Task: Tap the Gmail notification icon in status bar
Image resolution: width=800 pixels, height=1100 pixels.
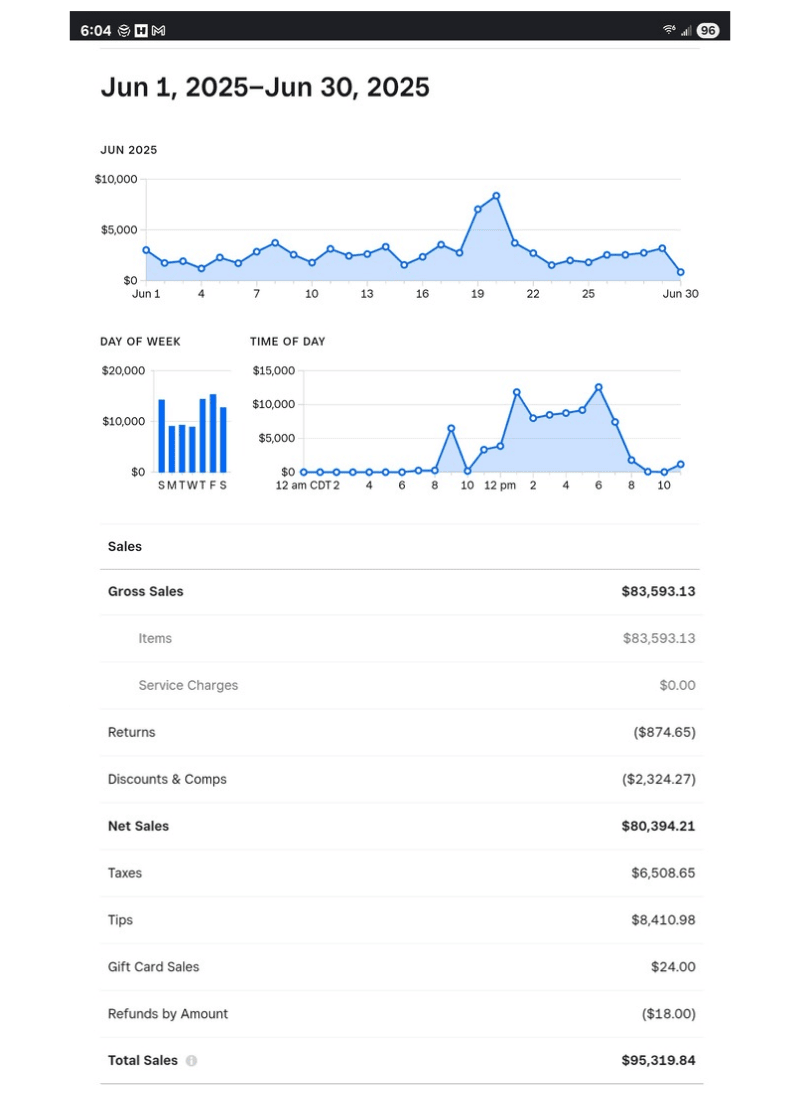Action: [x=159, y=31]
